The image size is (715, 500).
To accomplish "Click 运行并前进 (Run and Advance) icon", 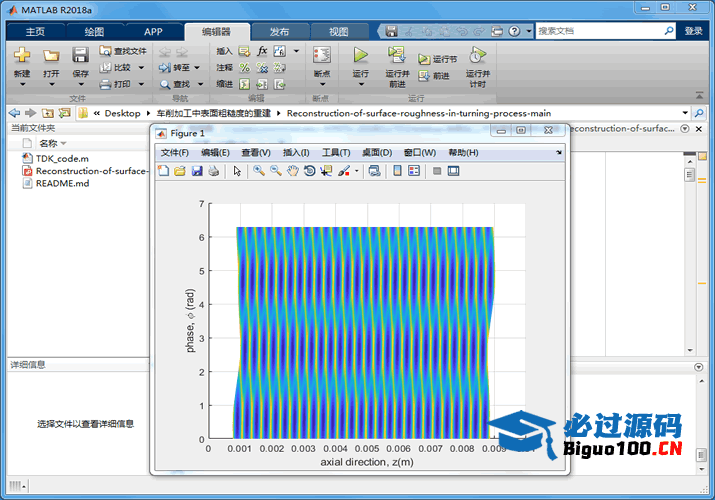I will coord(397,55).
